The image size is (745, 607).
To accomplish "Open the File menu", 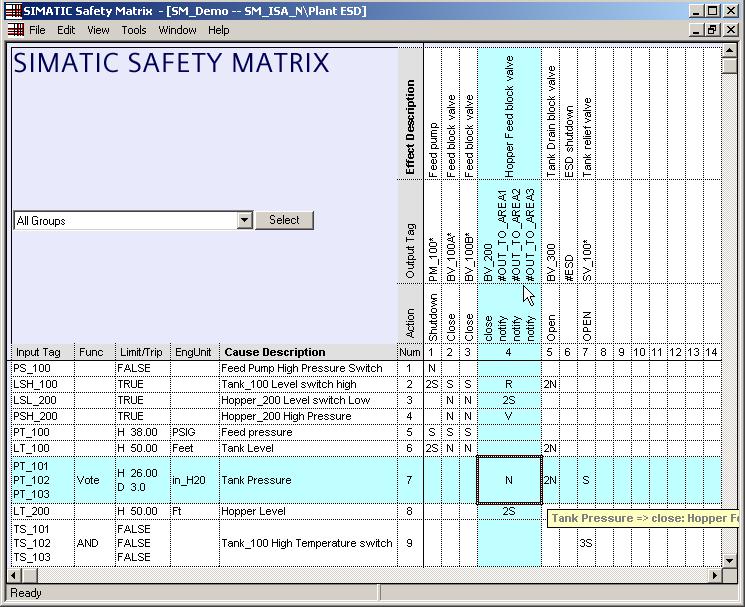I will (37, 30).
